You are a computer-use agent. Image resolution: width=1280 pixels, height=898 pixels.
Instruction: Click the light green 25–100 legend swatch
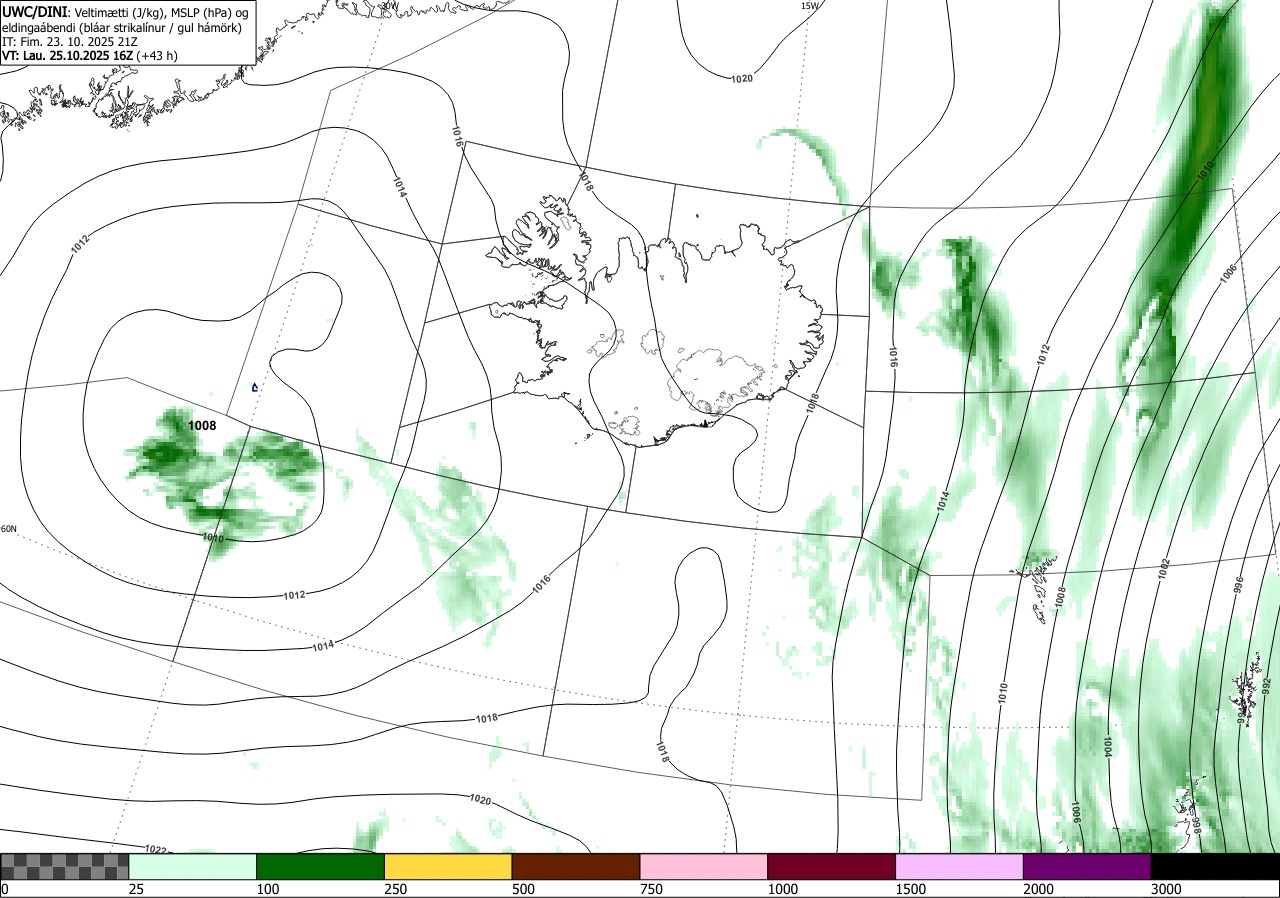(x=193, y=866)
